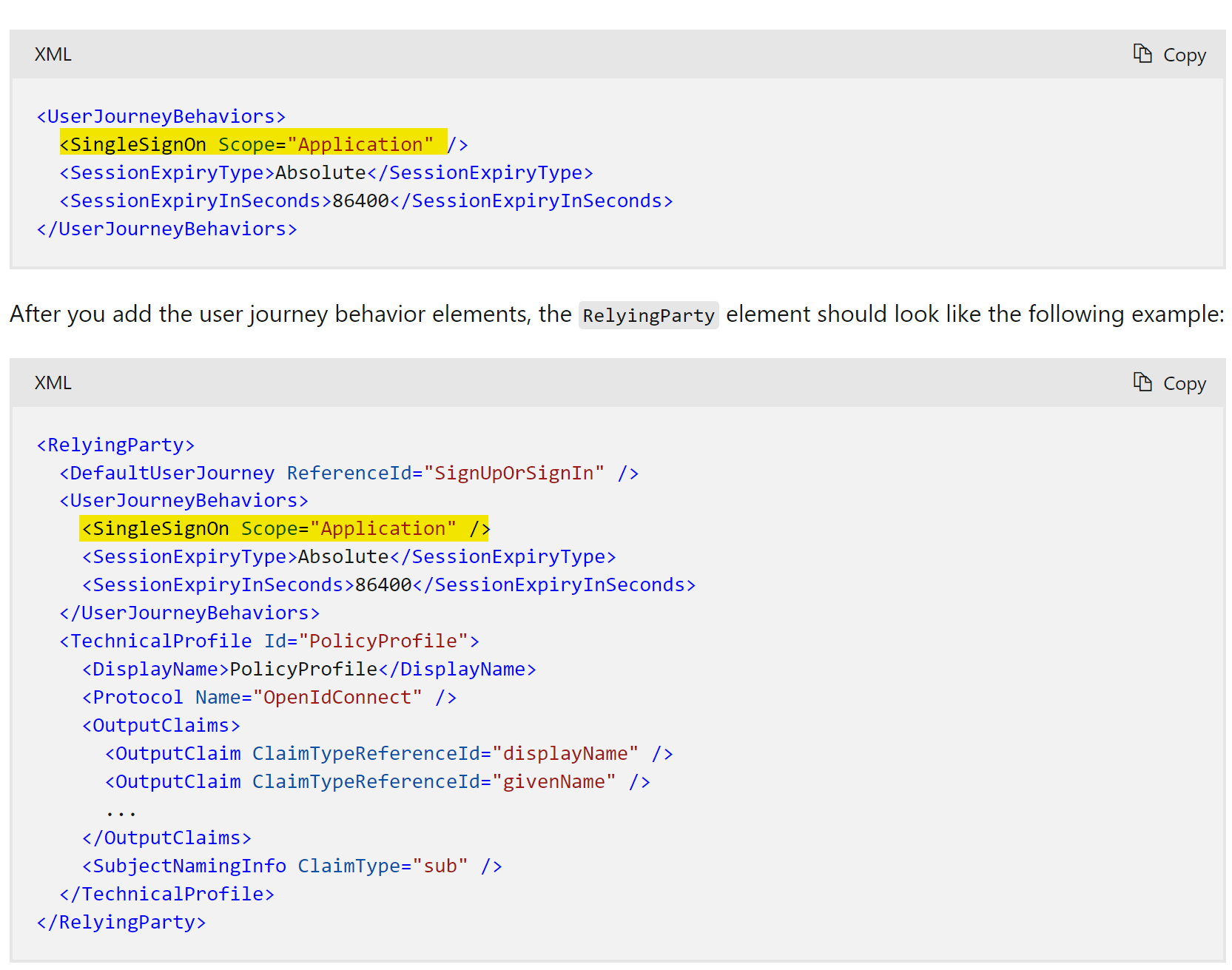Click the first block's closing UserJourneyBehaviors tag
This screenshot has width=1232, height=970.
coord(167,229)
